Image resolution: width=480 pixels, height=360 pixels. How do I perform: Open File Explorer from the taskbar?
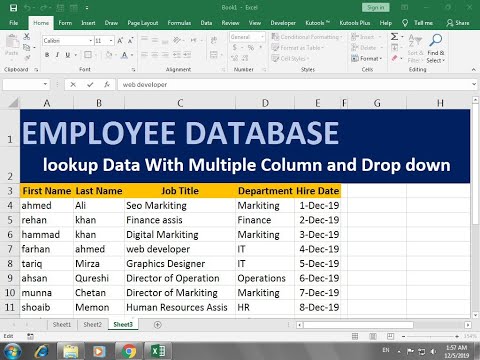point(71,351)
